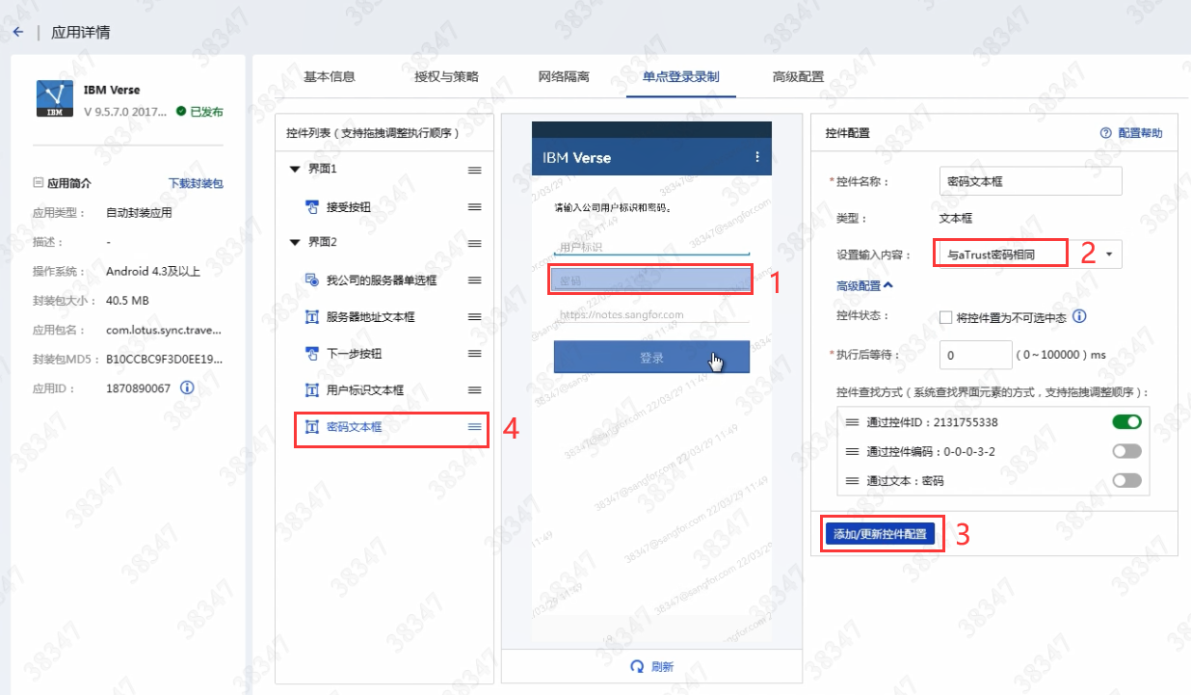Switch to 高级配置 tab

click(798, 76)
